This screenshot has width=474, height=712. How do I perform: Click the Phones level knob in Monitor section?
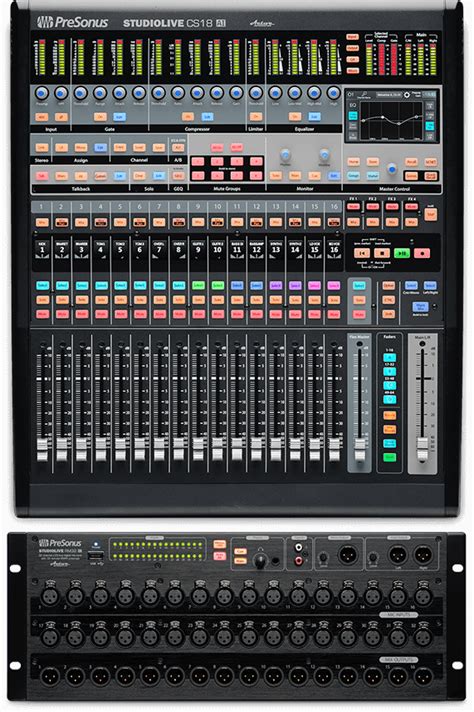(285, 155)
